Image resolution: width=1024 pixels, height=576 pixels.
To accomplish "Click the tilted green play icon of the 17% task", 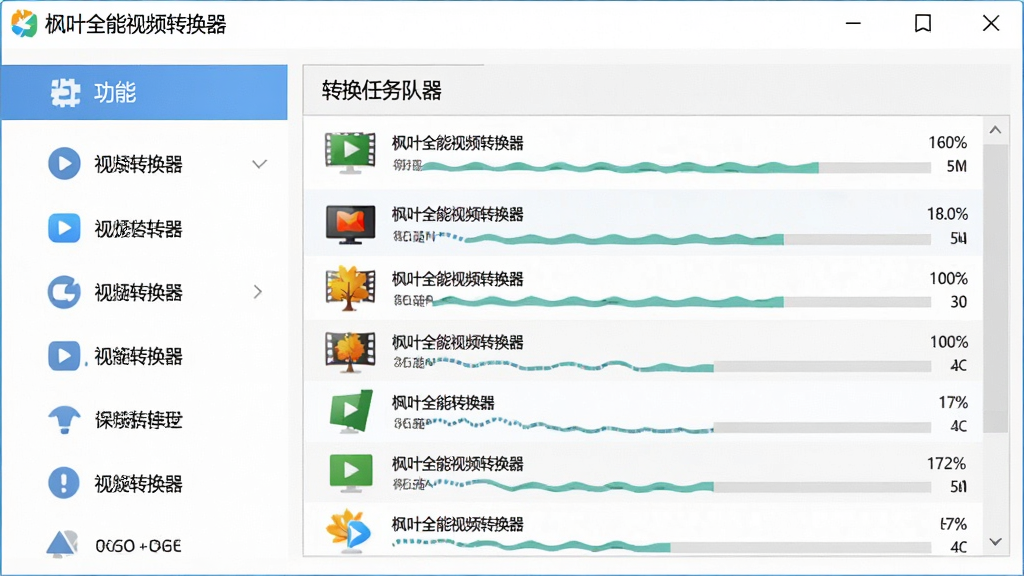I will tap(351, 411).
